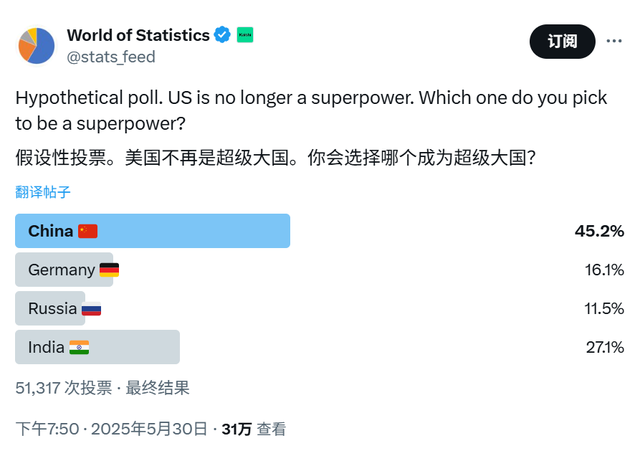The width and height of the screenshot is (640, 456).
Task: Select the Russia poll result bar
Action: coord(50,308)
